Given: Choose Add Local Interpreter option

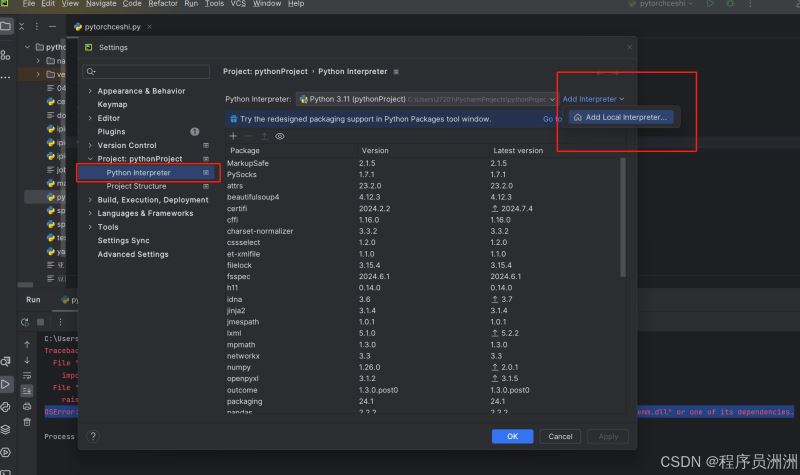Looking at the screenshot, I should click(621, 117).
